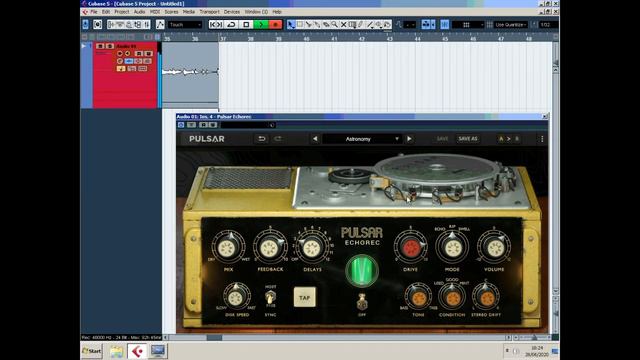Switch to A state in A/B compare

tap(501, 139)
